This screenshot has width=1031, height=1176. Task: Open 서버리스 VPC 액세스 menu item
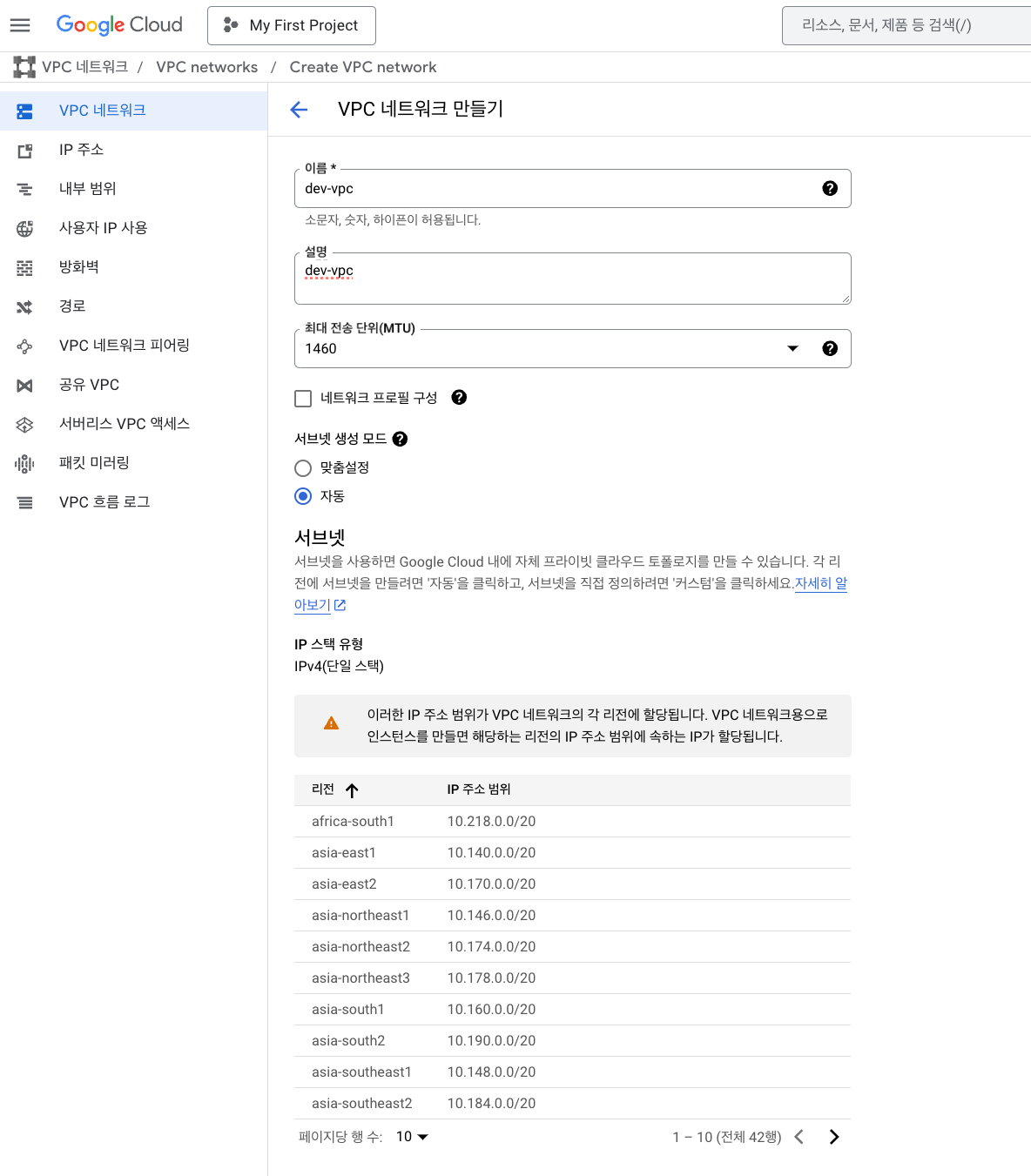pos(133,424)
